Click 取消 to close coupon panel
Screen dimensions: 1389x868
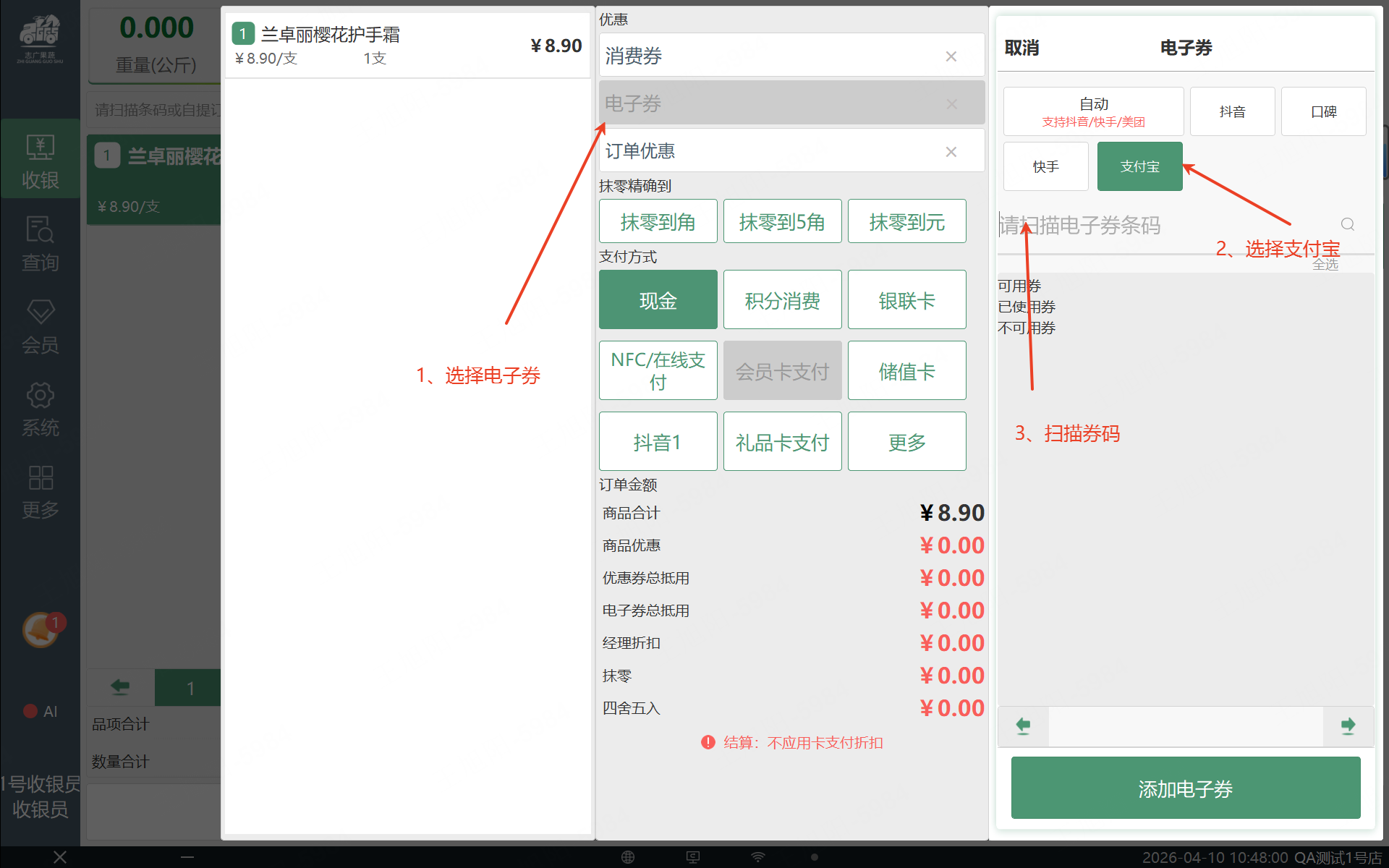click(x=1021, y=48)
